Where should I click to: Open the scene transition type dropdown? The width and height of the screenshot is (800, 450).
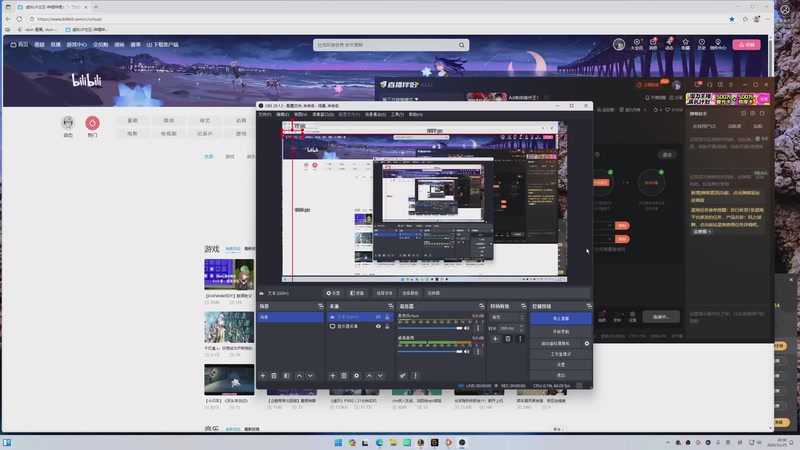point(508,317)
